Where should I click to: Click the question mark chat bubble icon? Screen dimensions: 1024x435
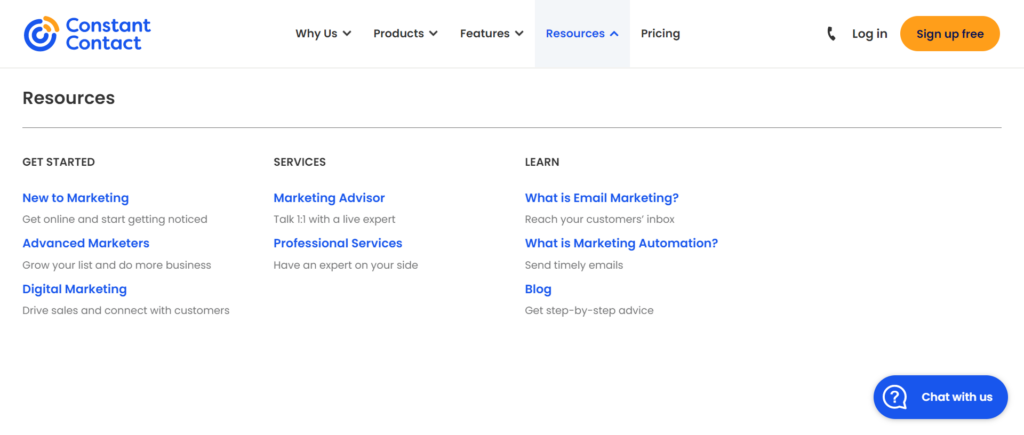point(895,397)
